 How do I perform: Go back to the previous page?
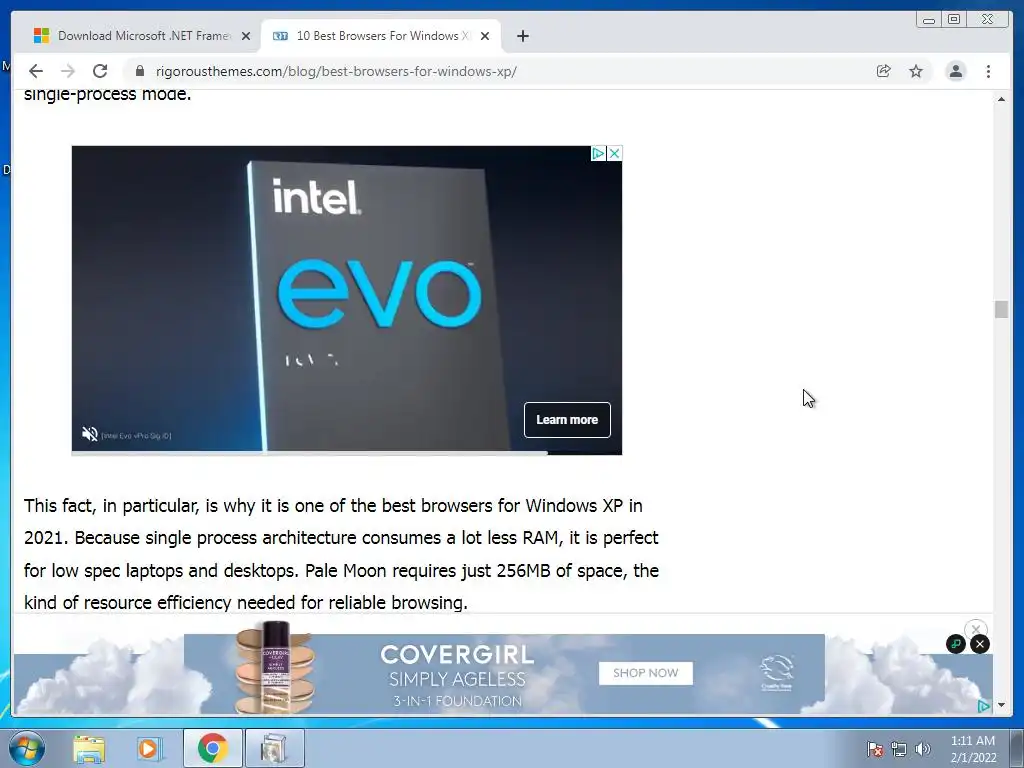[x=36, y=71]
